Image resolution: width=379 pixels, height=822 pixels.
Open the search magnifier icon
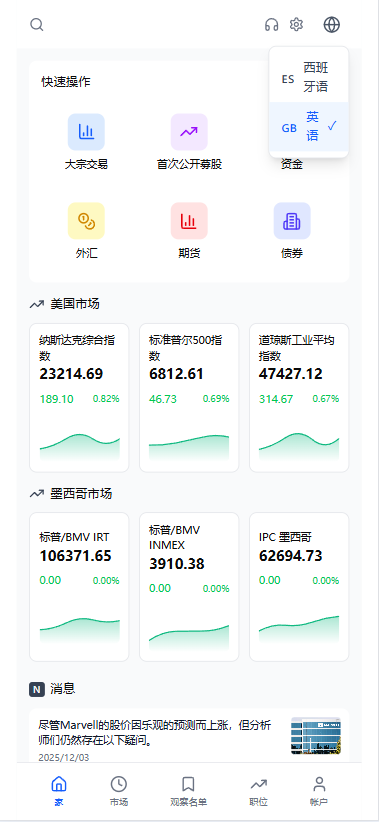click(x=37, y=25)
